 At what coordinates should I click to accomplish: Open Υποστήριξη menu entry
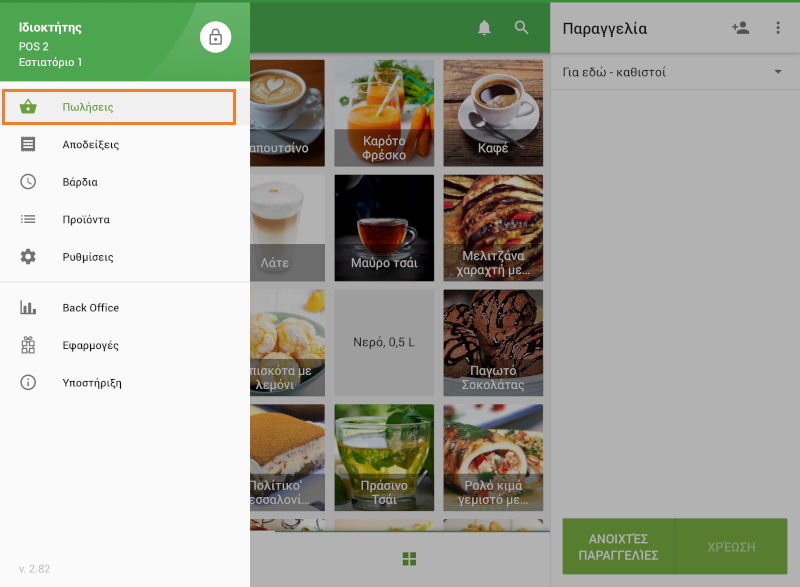click(92, 383)
